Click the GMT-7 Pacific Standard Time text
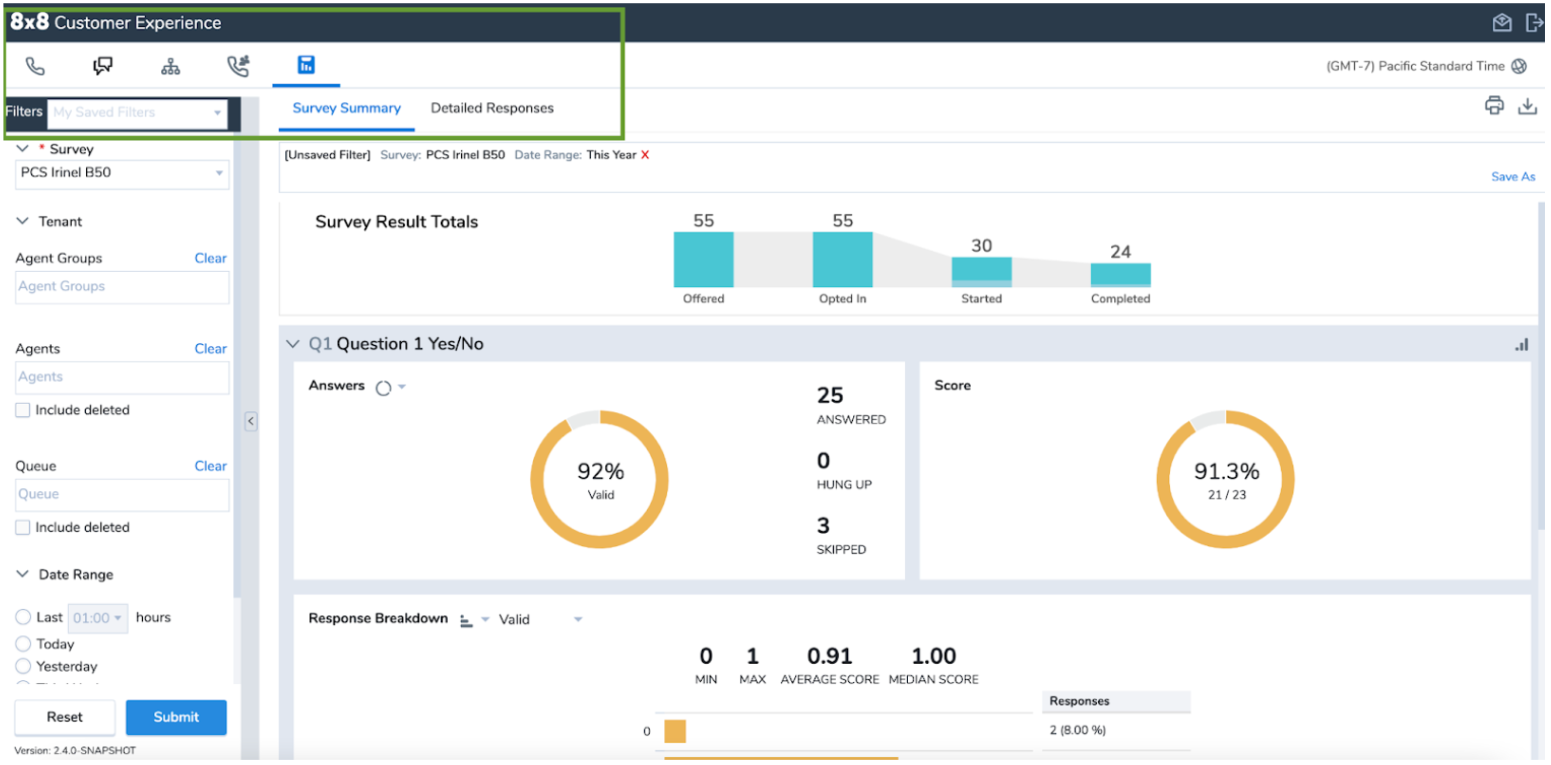The height and width of the screenshot is (765, 1551). coord(1415,66)
